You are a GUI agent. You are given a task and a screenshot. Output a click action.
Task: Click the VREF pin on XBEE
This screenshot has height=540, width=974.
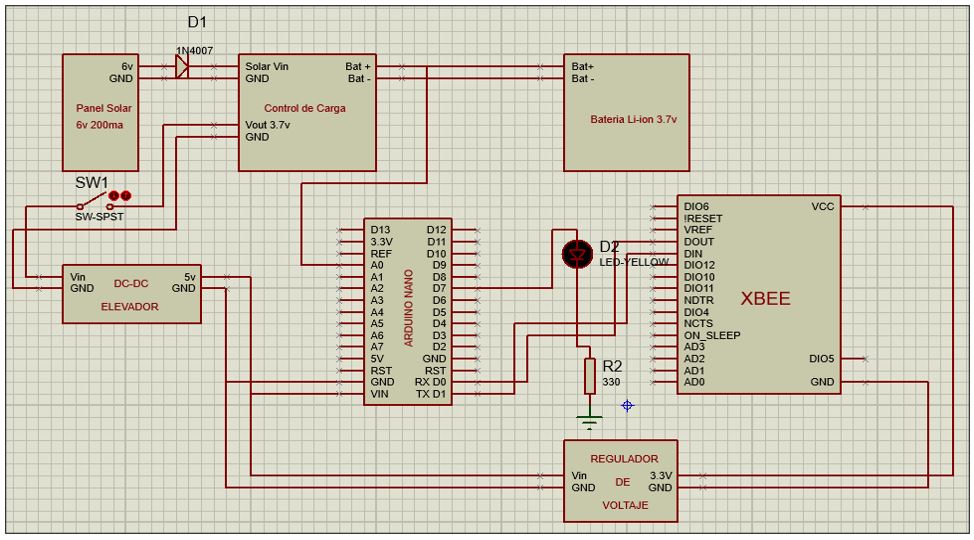point(698,230)
